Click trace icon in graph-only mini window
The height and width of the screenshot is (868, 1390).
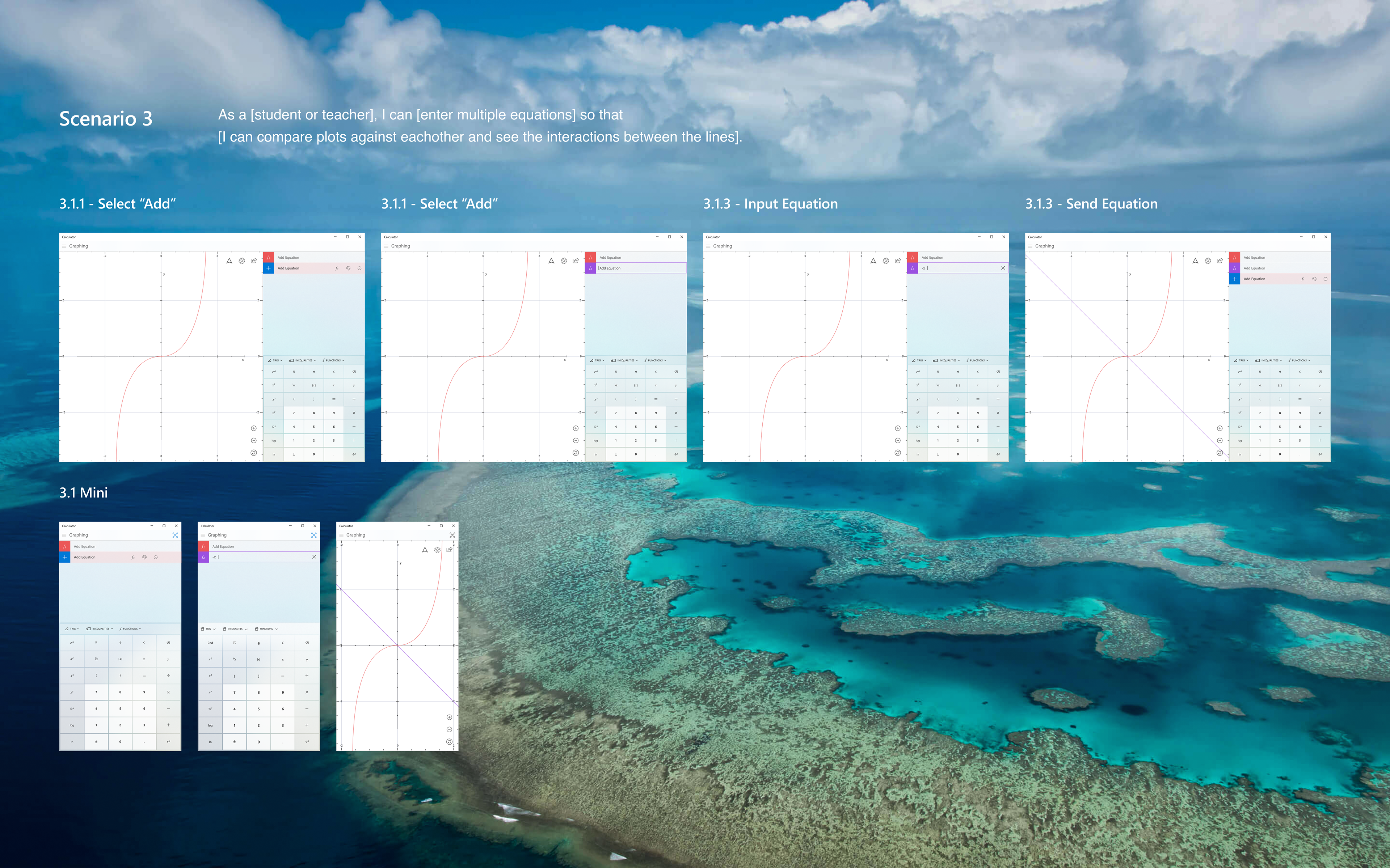tap(425, 550)
